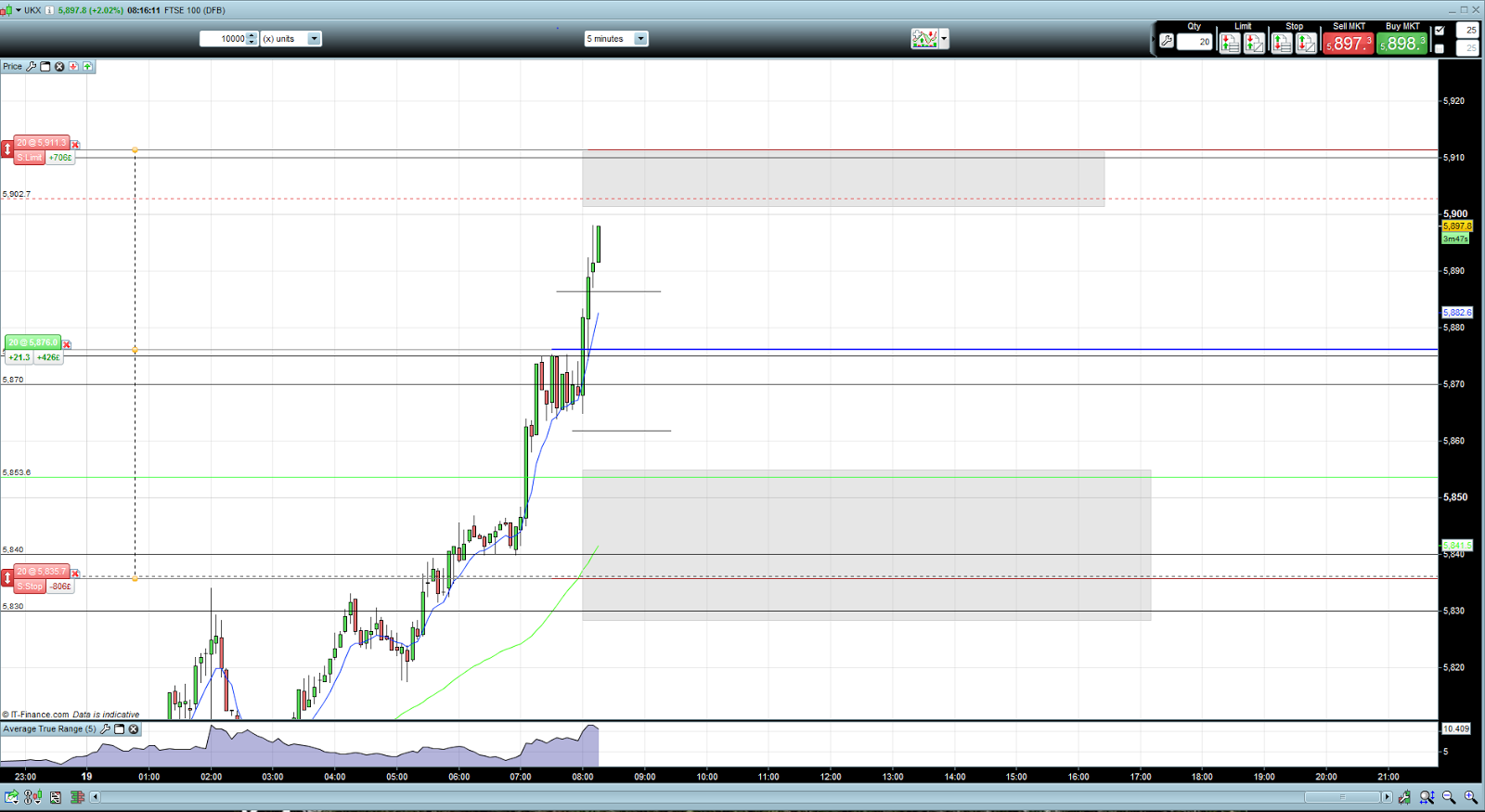Click the 5,882.6 blue axis tag
The width and height of the screenshot is (1485, 812).
(1457, 313)
